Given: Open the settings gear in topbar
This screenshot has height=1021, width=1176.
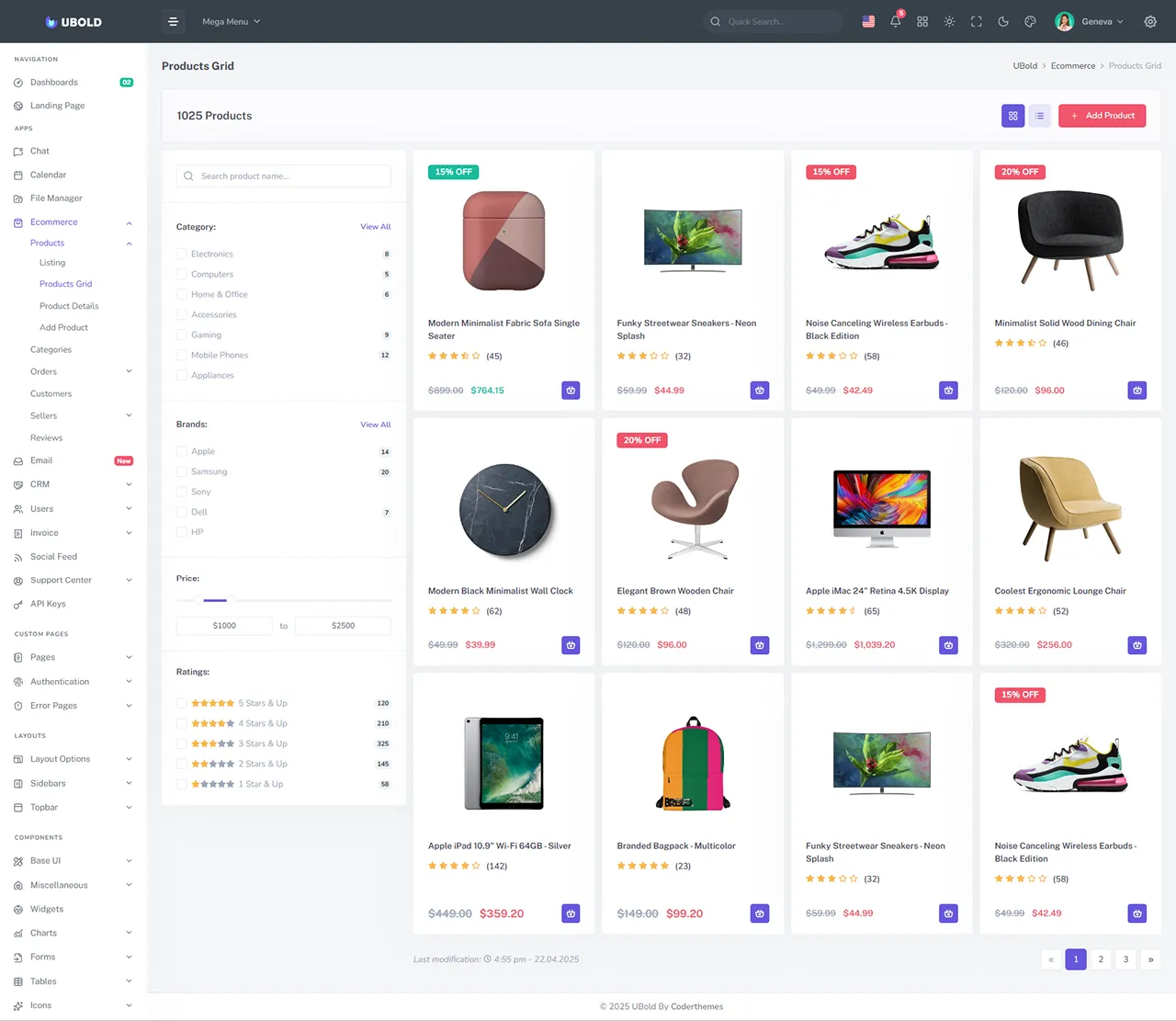Looking at the screenshot, I should pyautogui.click(x=1150, y=21).
